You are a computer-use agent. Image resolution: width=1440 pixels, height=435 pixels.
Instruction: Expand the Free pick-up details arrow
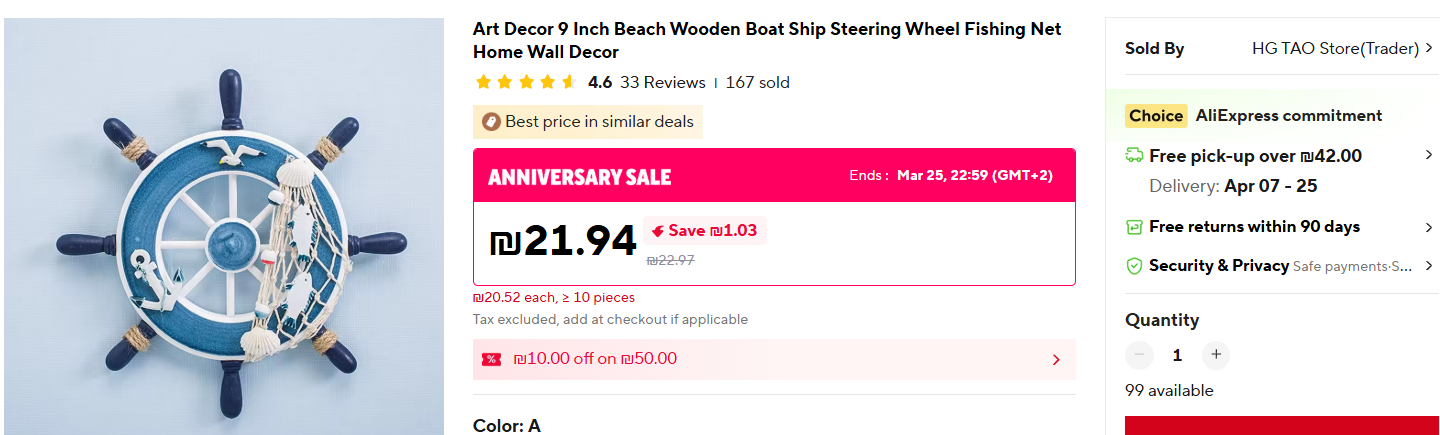pyautogui.click(x=1429, y=156)
